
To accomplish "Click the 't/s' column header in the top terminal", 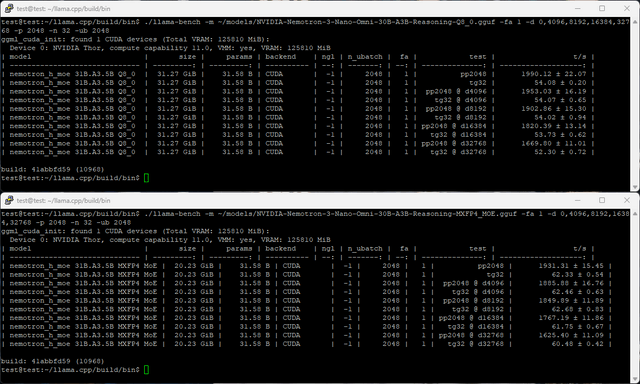I will pos(580,57).
